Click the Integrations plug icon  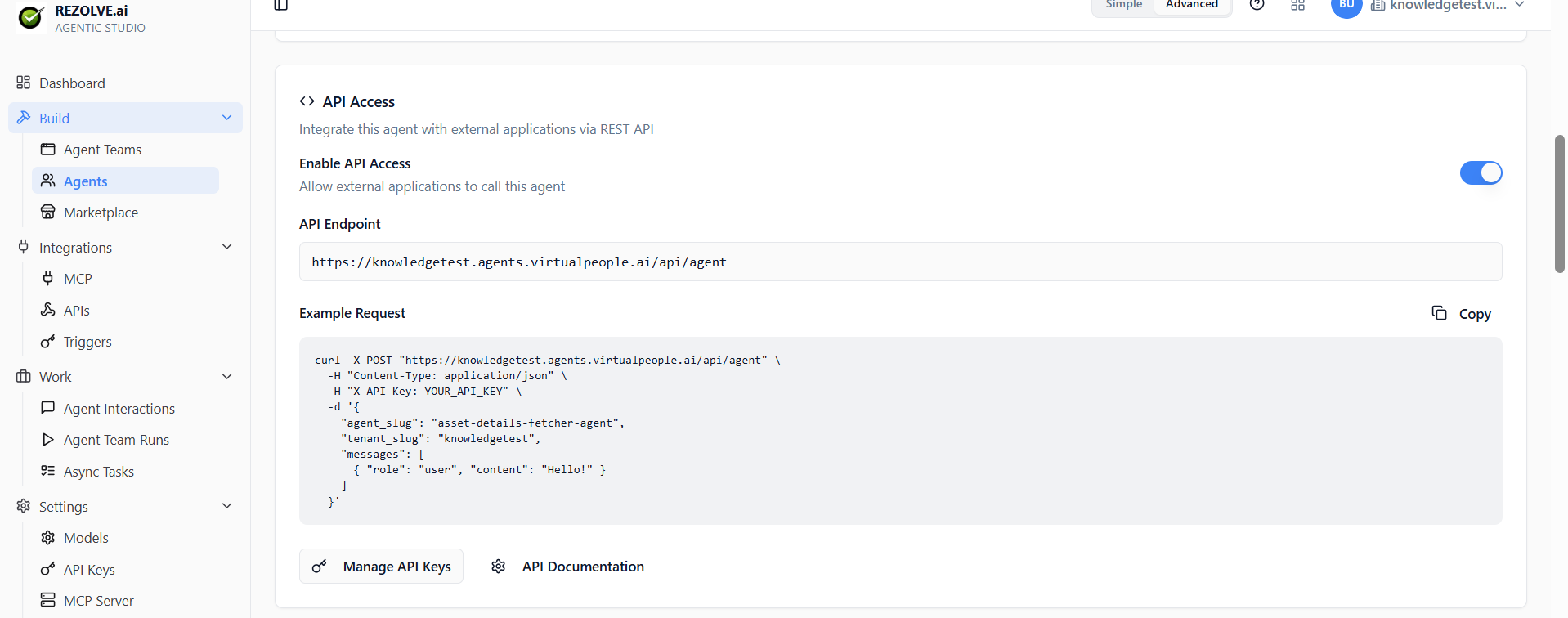coord(23,247)
